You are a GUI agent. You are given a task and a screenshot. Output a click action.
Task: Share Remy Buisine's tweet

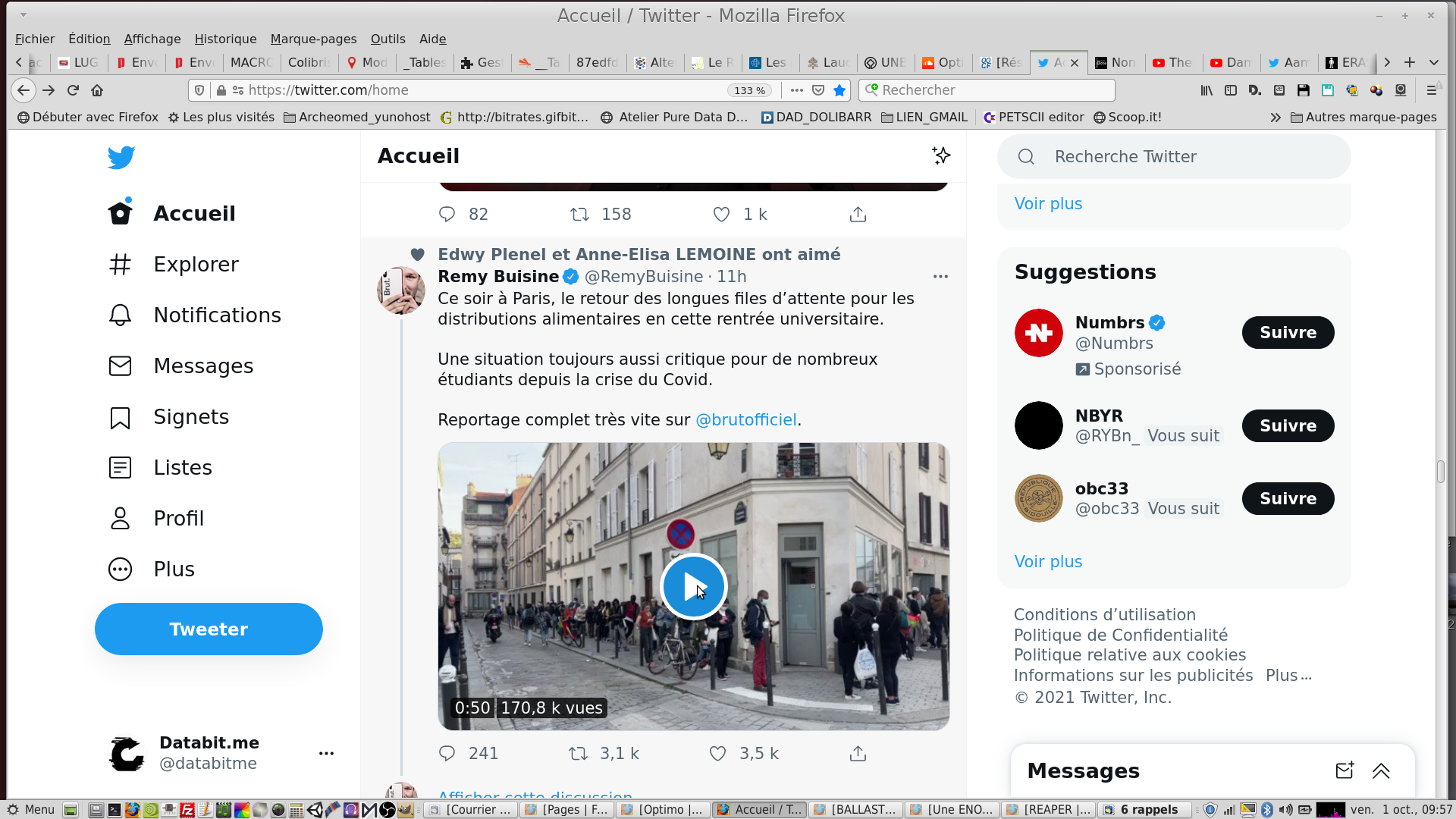(858, 753)
